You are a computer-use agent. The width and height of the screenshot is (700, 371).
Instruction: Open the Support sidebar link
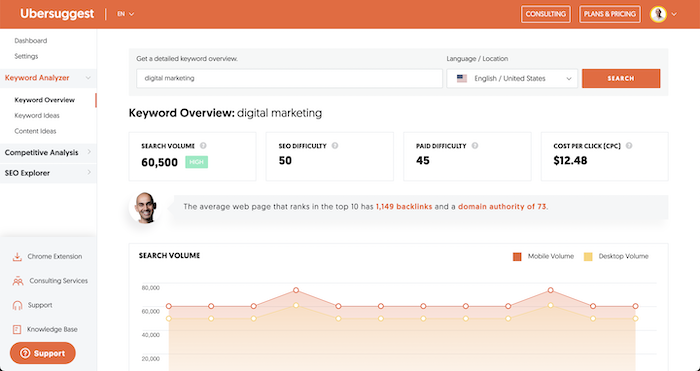[x=40, y=305]
